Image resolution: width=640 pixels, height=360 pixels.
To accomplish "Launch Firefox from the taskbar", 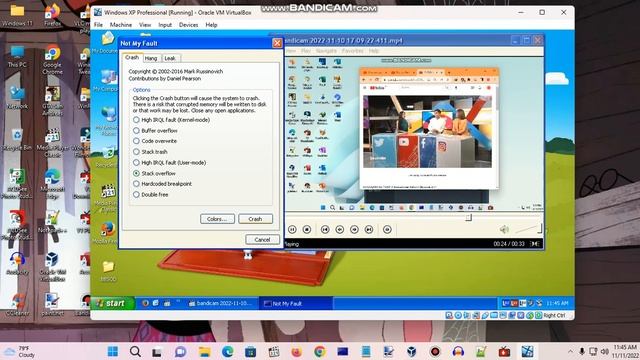I will [296, 351].
